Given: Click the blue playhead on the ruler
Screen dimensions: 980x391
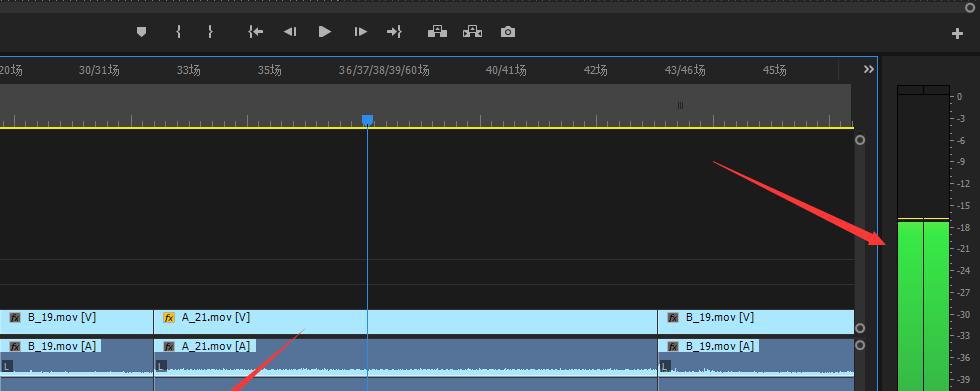Looking at the screenshot, I should click(x=368, y=119).
